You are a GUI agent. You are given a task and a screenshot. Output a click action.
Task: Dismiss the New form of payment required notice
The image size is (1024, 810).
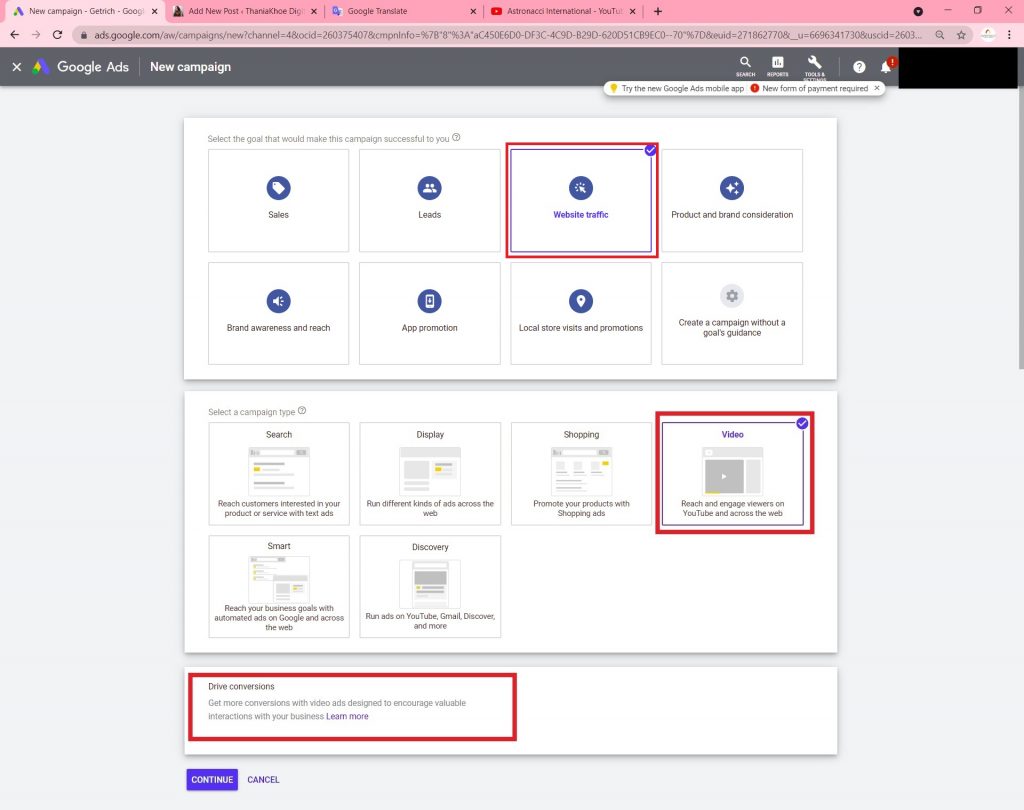877,88
